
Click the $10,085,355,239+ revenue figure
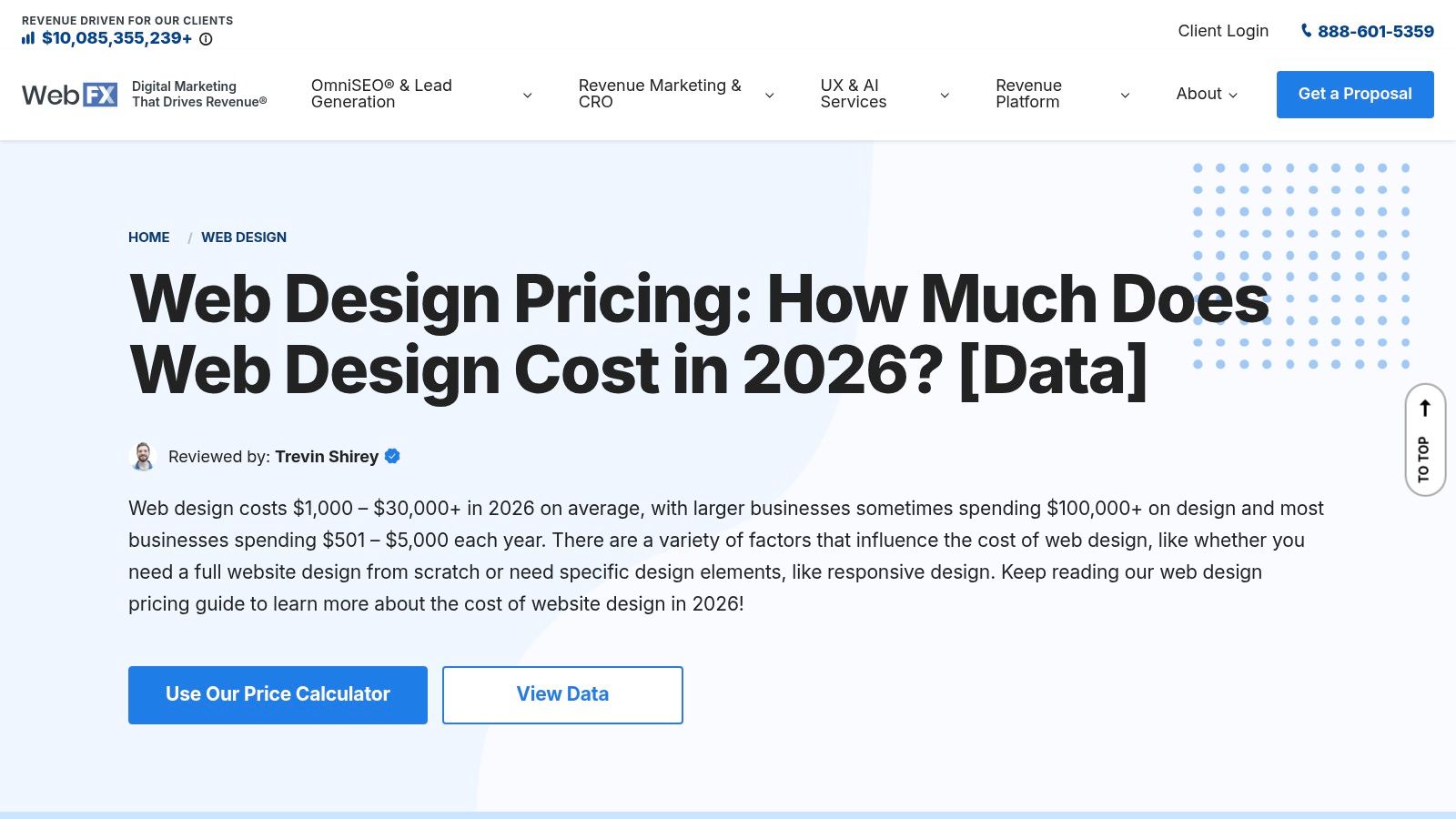116,38
